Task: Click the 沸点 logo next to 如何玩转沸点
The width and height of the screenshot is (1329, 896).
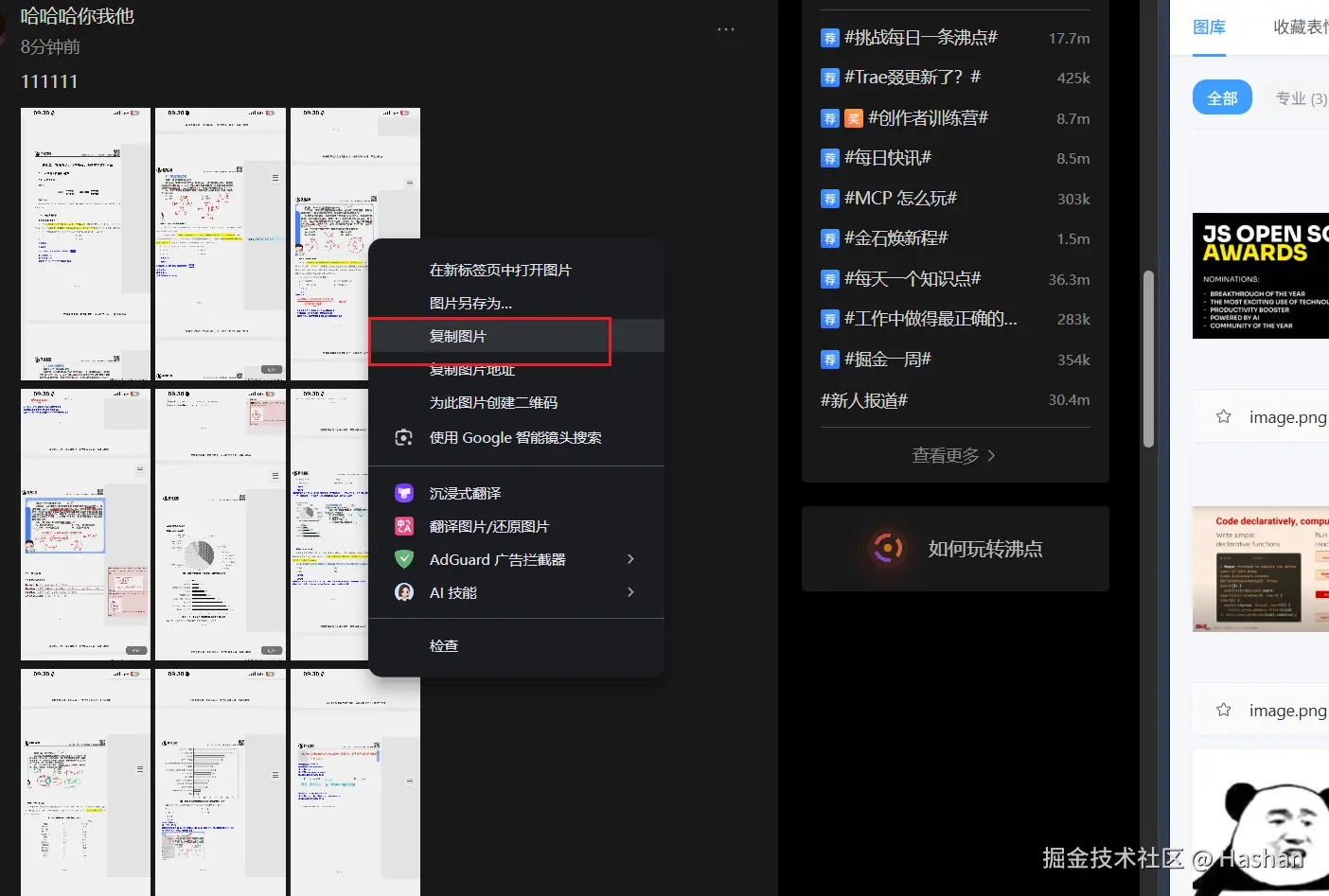Action: pos(887,548)
